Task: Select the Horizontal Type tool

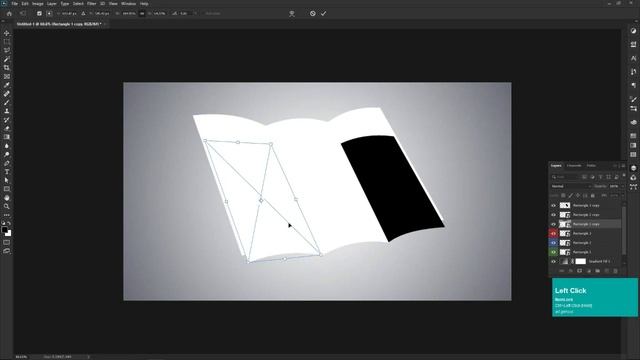Action: click(x=7, y=172)
